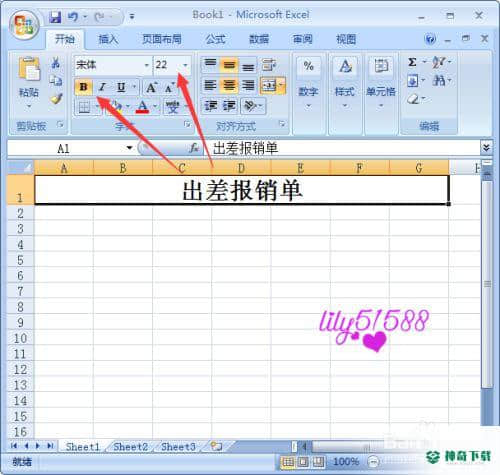The image size is (500, 475).
Task: Toggle horizontal Center alignment button
Action: (x=229, y=85)
